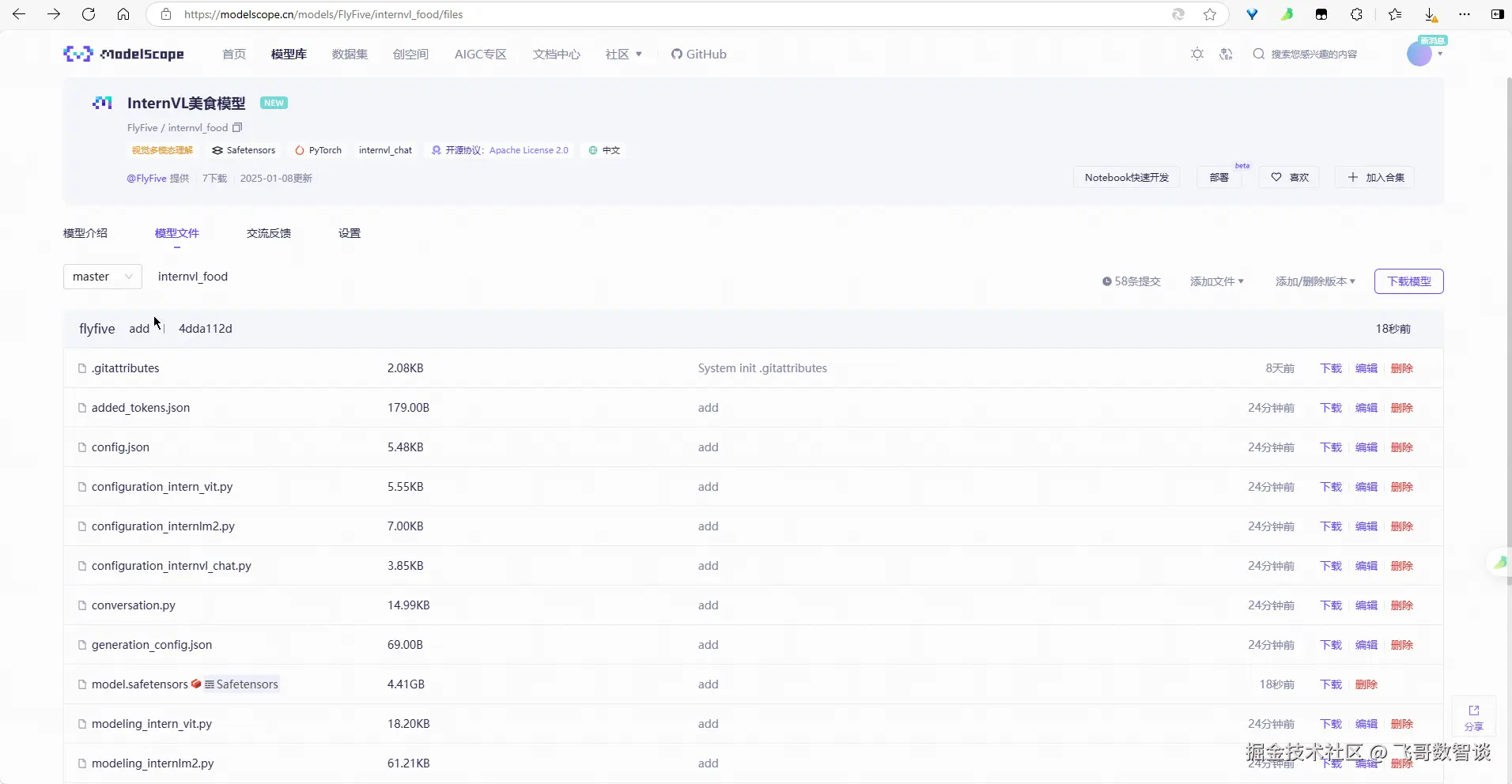1512x784 pixels.
Task: Go to the 首页 nav item
Action: click(x=234, y=54)
